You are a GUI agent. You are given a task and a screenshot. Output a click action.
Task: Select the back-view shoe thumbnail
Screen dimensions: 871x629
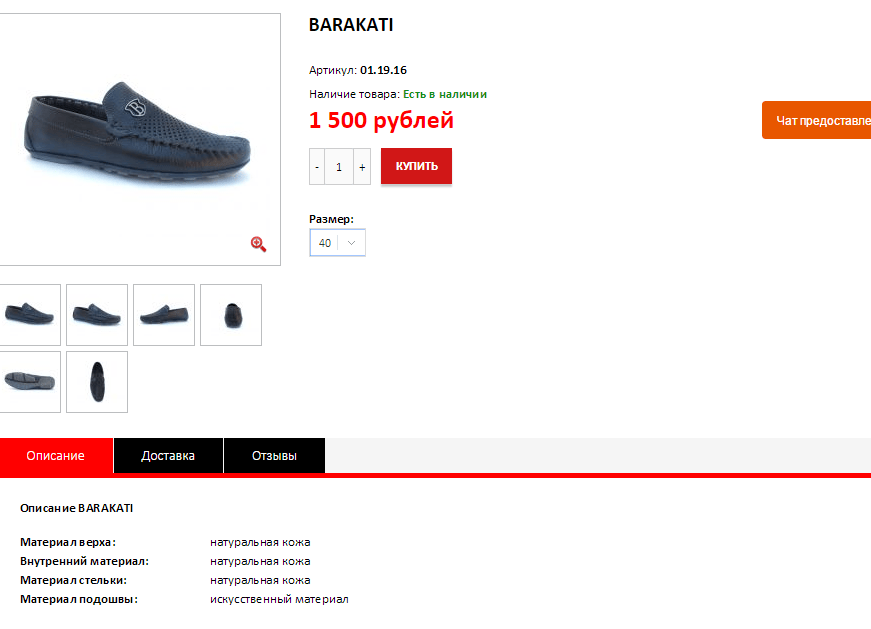click(231, 315)
